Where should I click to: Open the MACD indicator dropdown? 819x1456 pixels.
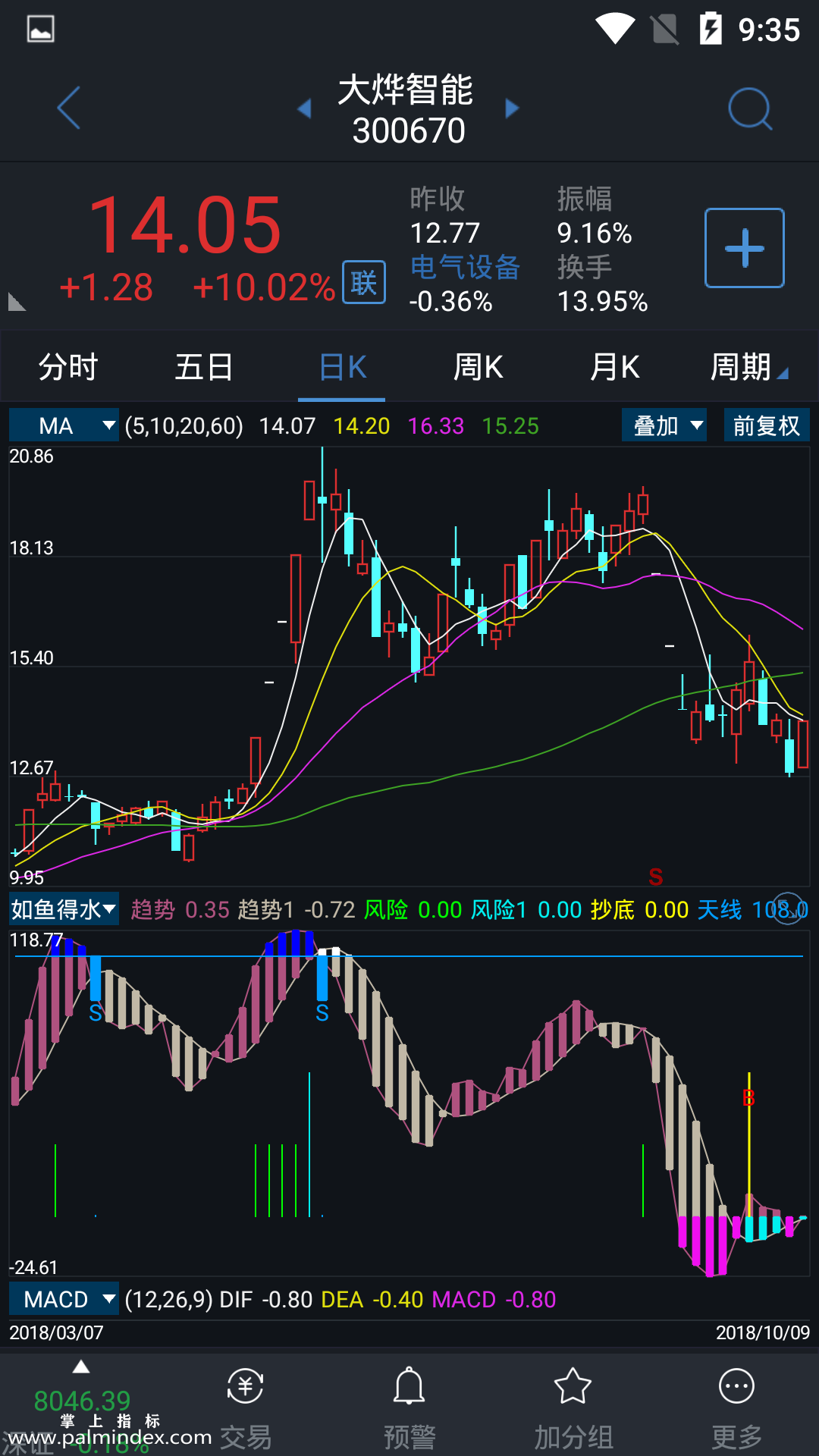pos(64,1299)
